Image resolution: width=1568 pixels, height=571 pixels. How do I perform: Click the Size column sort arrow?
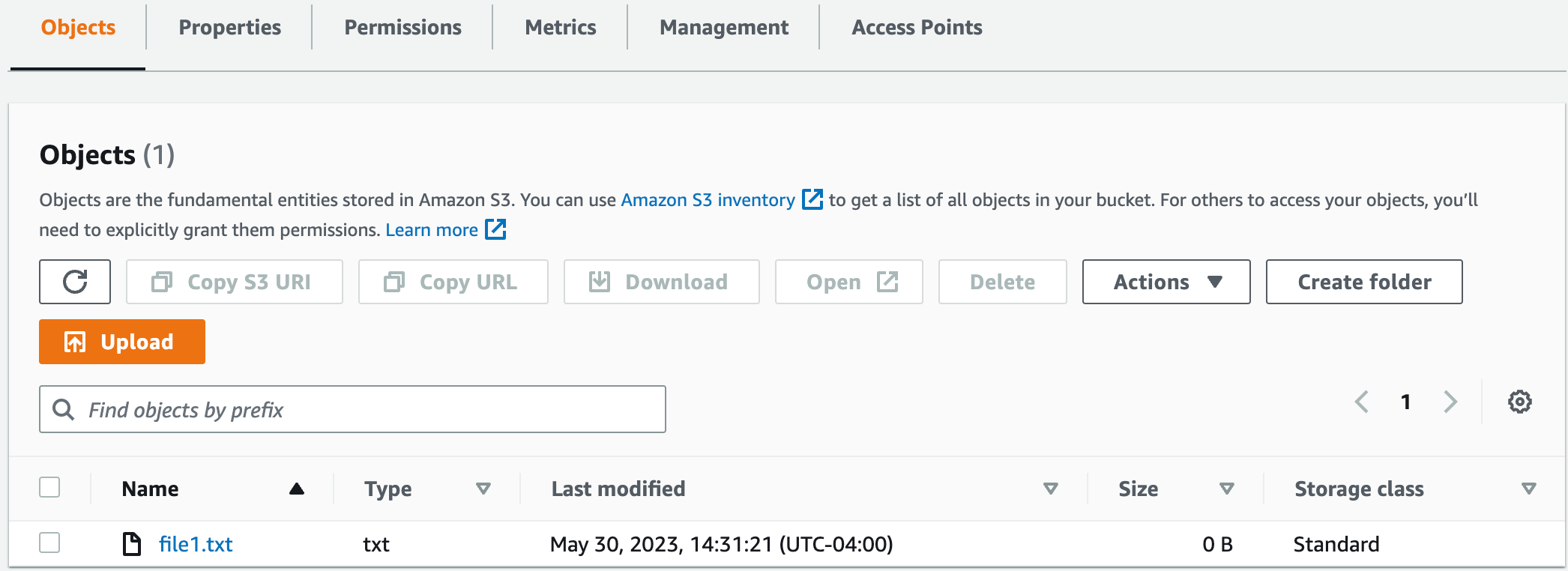pyautogui.click(x=1227, y=489)
